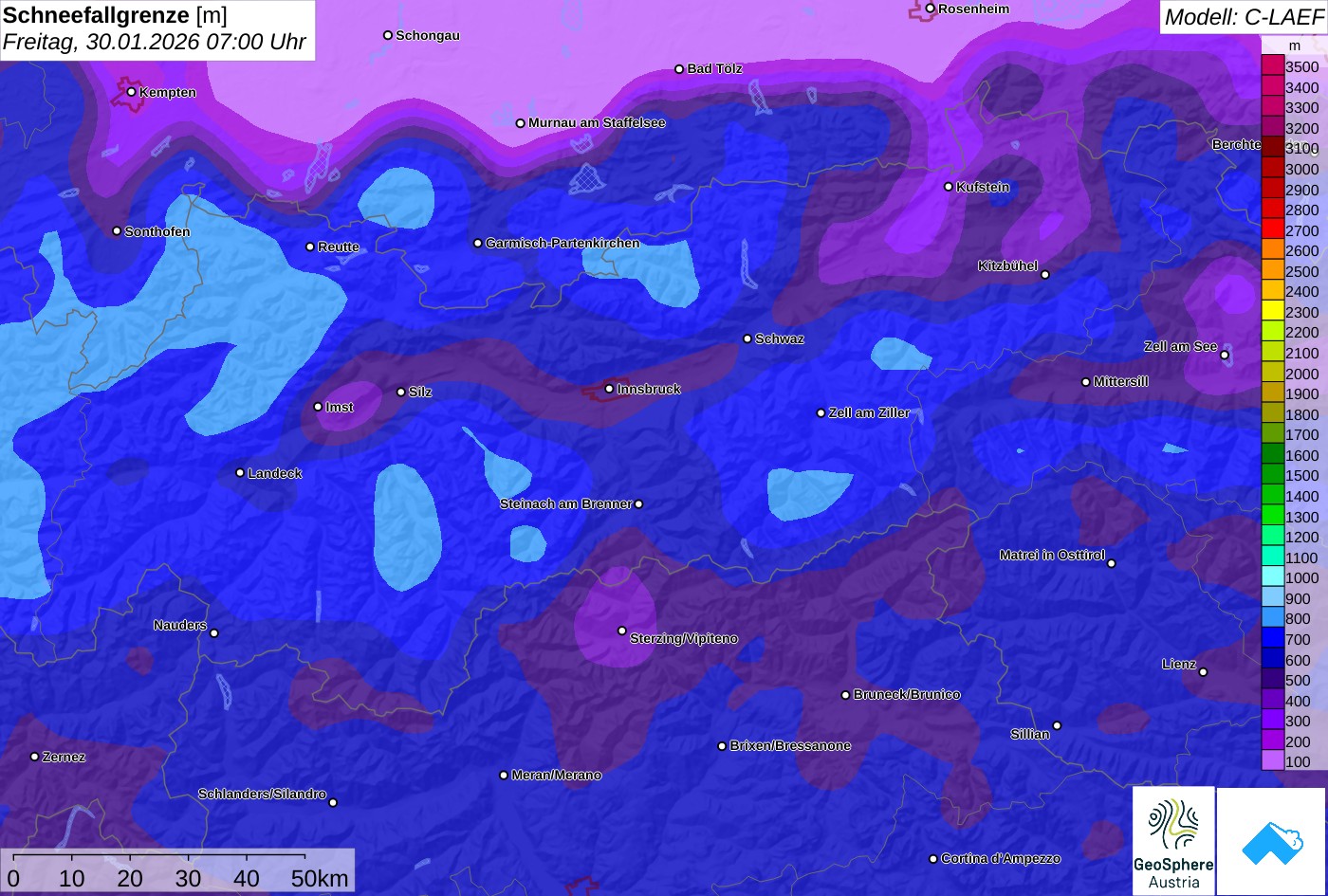1328x896 pixels.
Task: Click the blue house-and-cloud logo icon
Action: pos(1272,841)
